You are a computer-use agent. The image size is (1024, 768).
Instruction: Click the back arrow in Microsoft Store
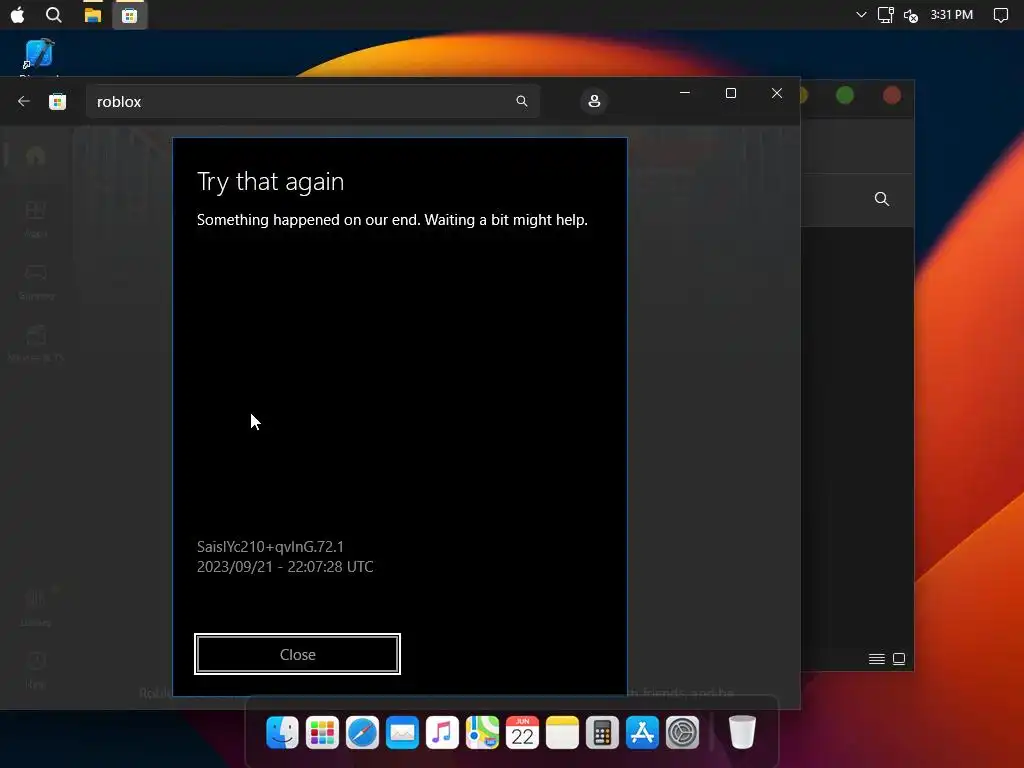(24, 101)
